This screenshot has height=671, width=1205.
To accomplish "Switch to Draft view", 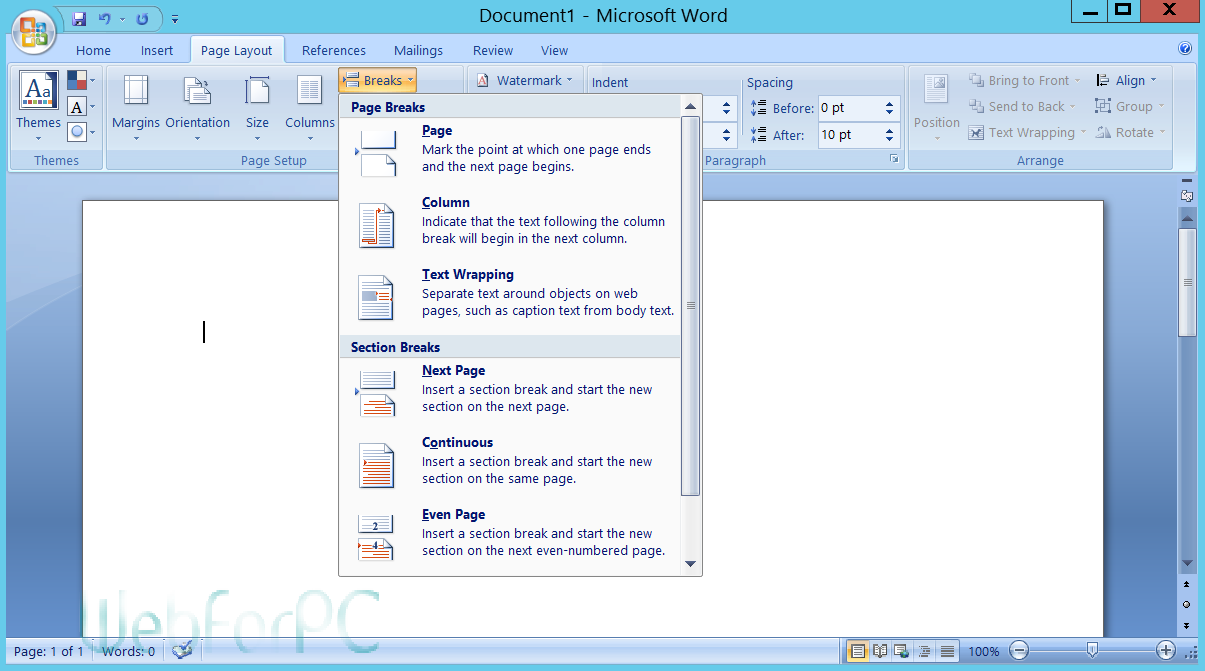I will click(x=947, y=651).
